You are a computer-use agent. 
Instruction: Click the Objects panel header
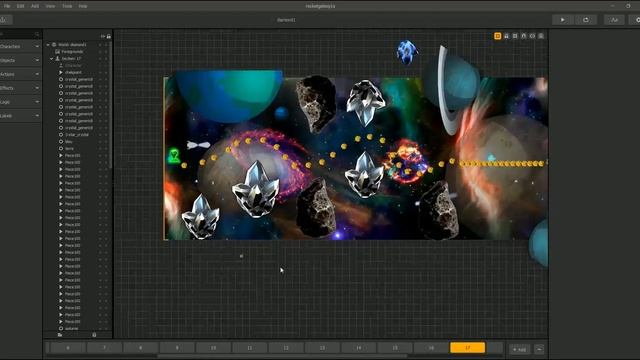[20, 60]
